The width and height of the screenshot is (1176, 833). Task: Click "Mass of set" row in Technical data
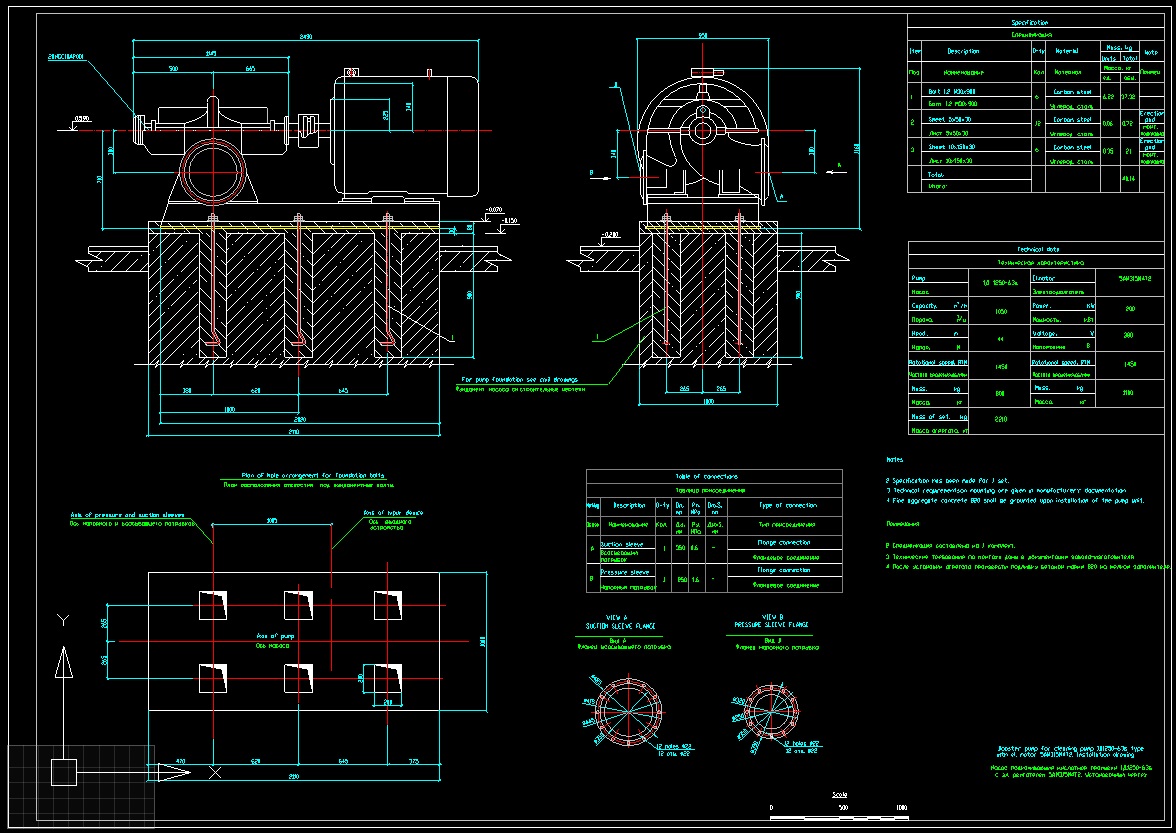938,416
